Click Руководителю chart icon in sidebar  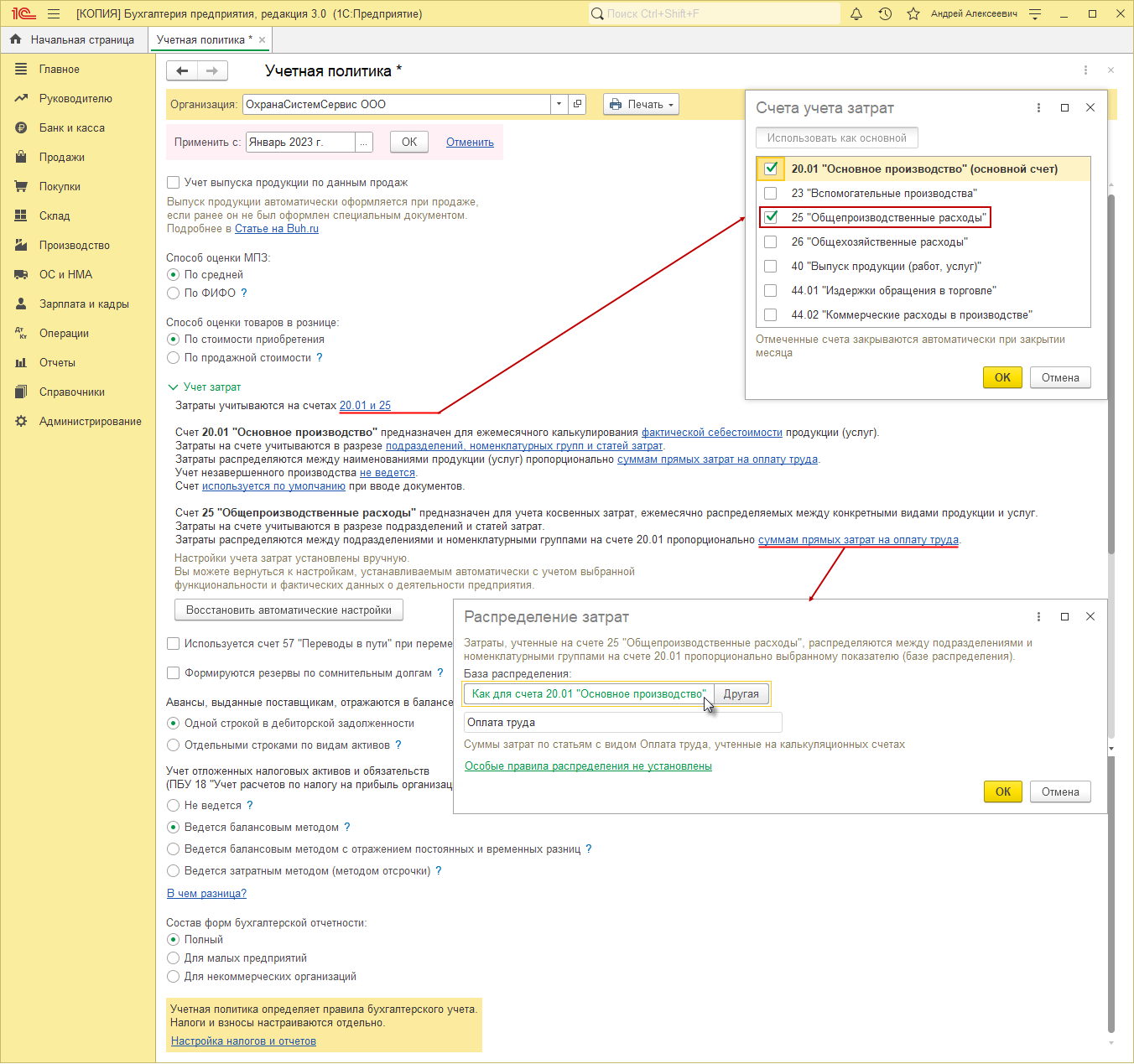21,99
